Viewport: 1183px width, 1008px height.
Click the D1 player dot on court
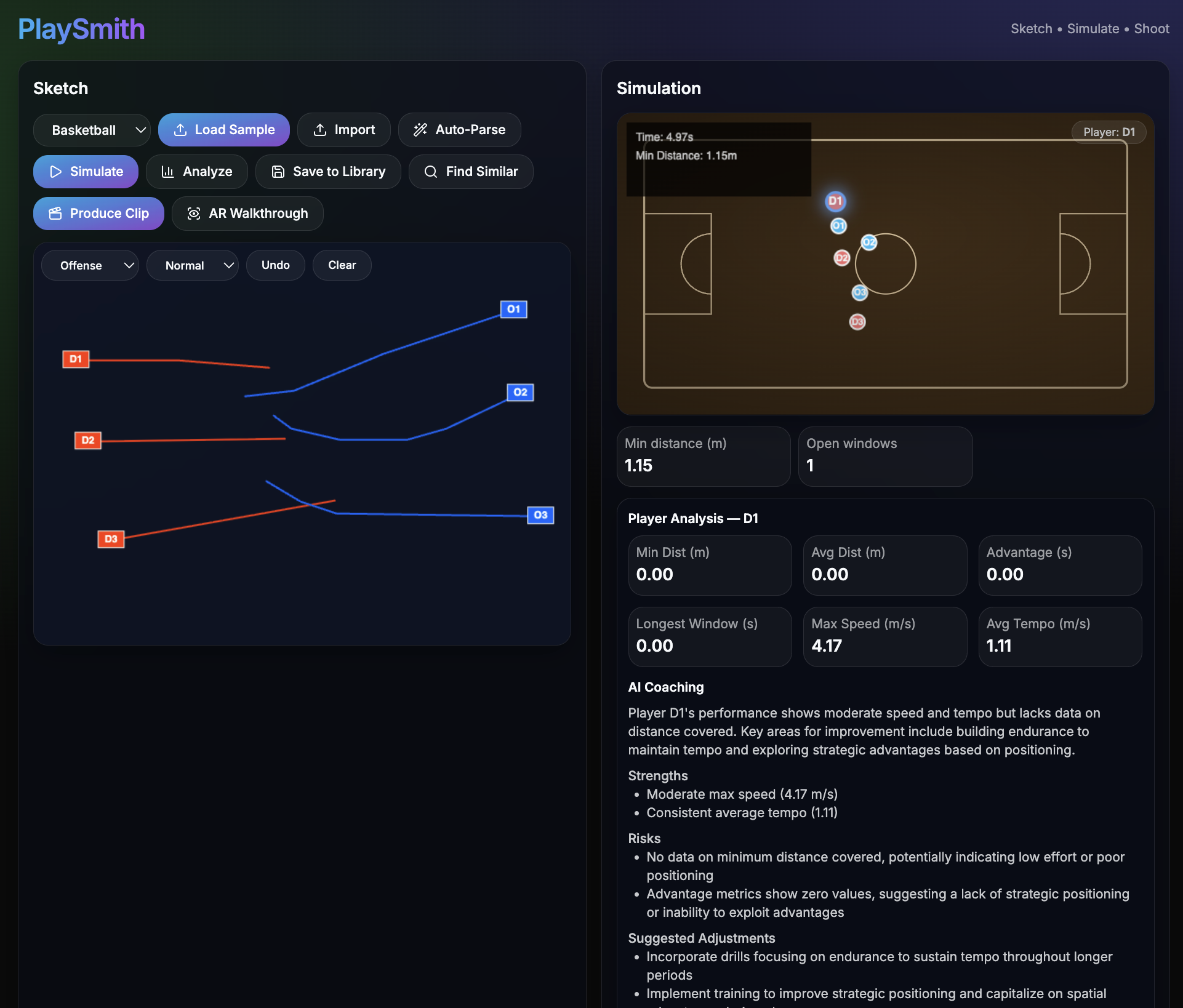click(x=835, y=201)
